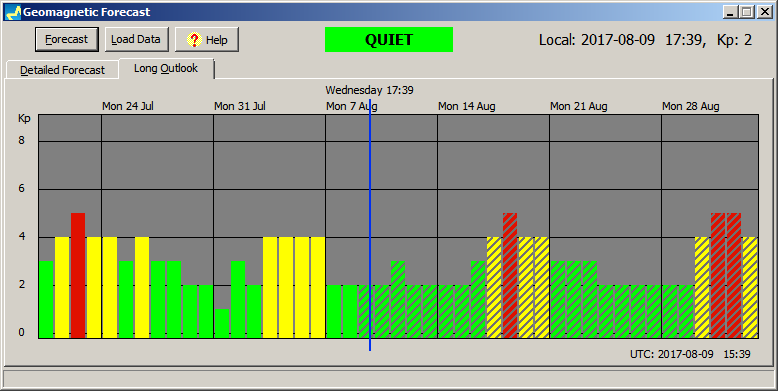Select the Long Outlook tab

(166, 68)
